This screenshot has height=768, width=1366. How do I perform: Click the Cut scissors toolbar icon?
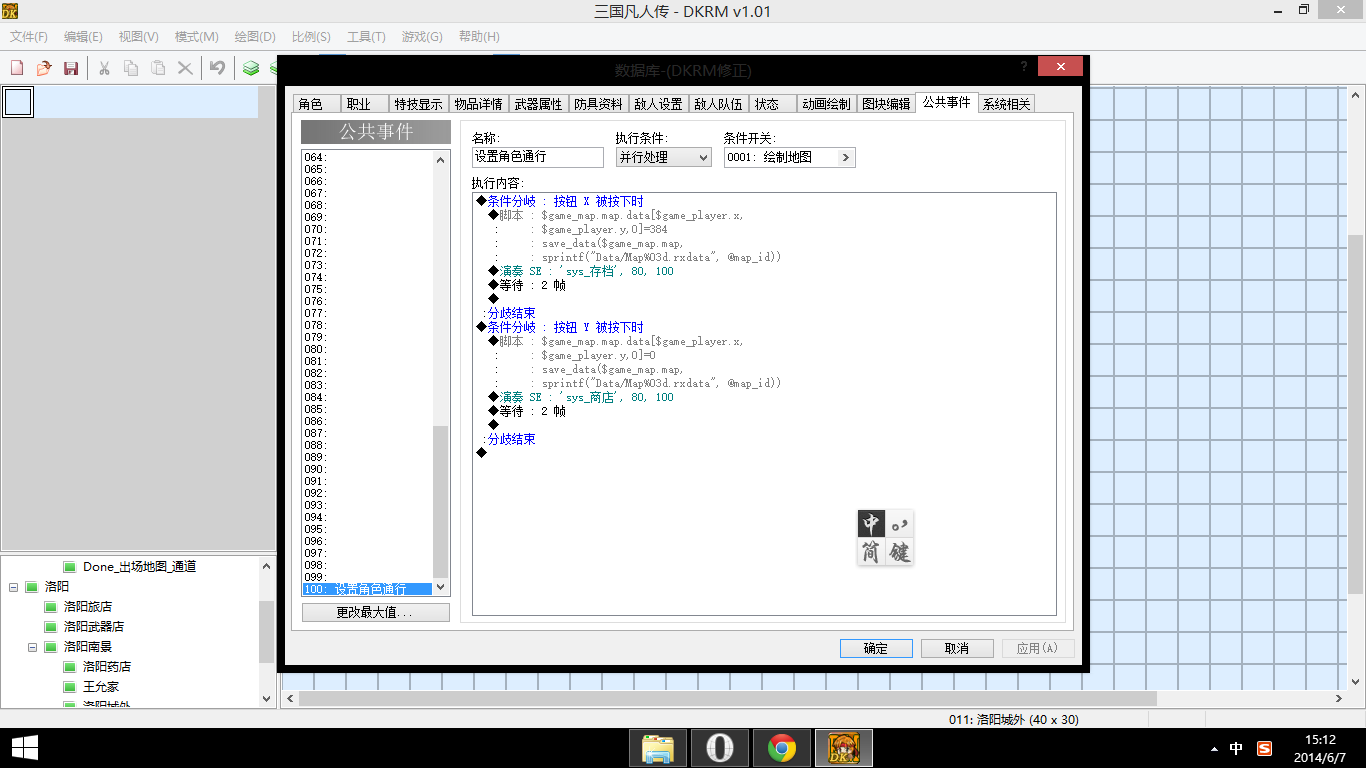click(104, 68)
